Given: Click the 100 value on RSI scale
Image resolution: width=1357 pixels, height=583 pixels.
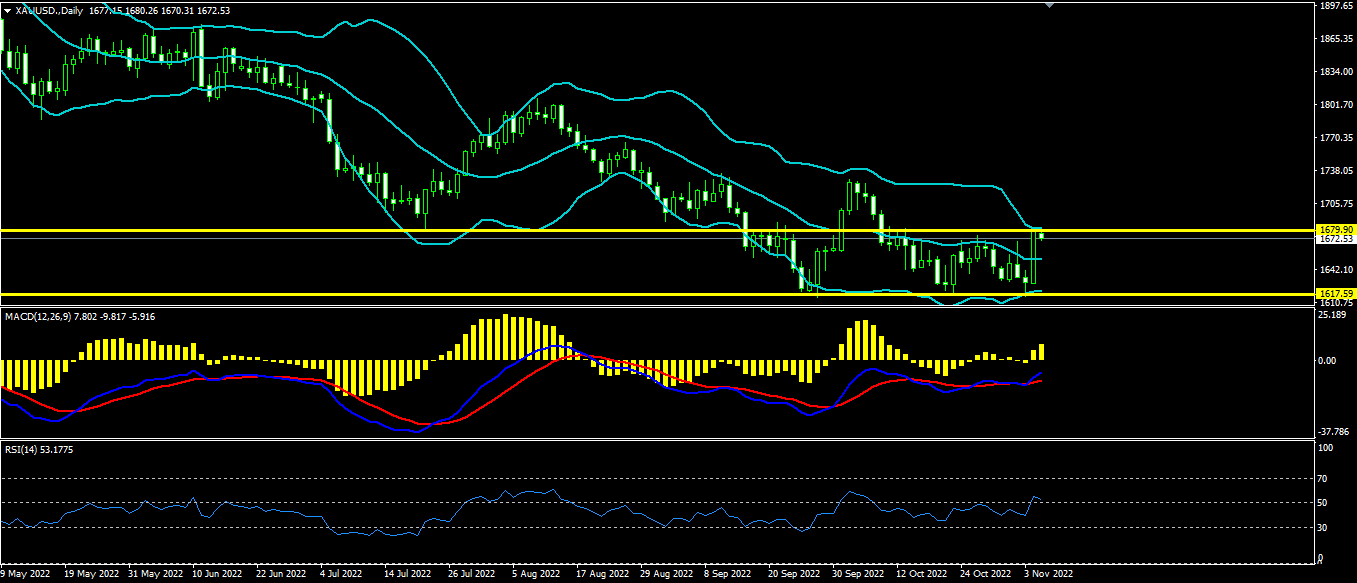Looking at the screenshot, I should (1326, 449).
